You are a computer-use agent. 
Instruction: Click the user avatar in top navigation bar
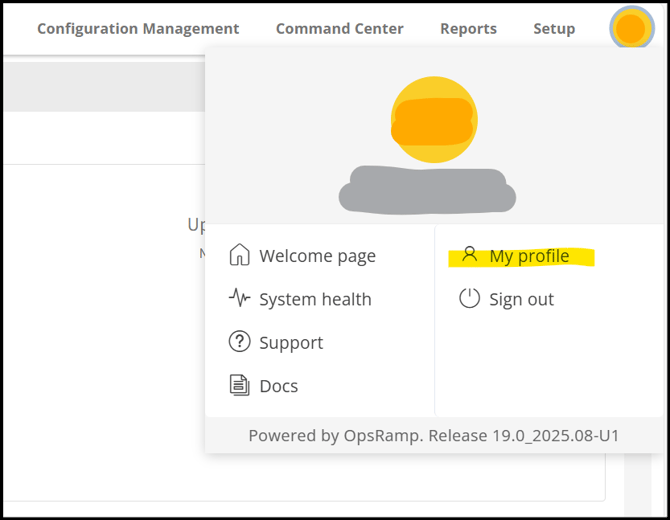click(x=631, y=28)
